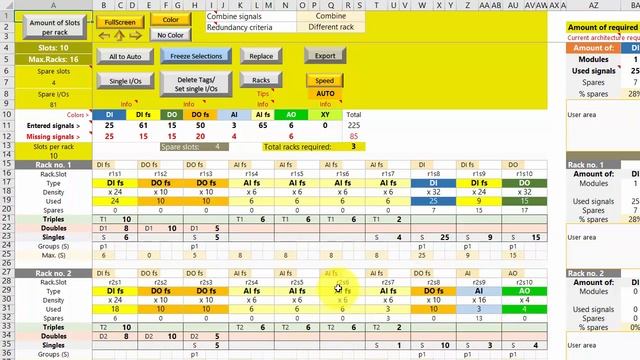Open the Amount of Slots per rack button

tap(55, 27)
